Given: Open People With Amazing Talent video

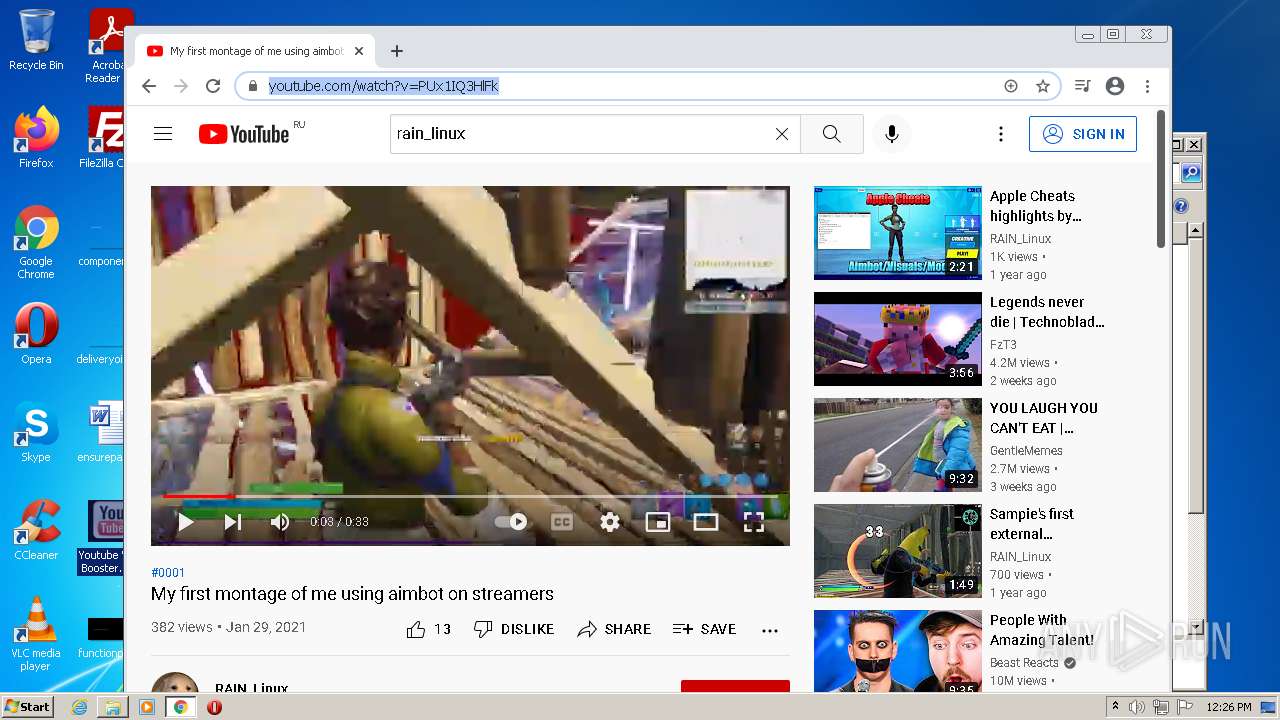Looking at the screenshot, I should click(898, 651).
